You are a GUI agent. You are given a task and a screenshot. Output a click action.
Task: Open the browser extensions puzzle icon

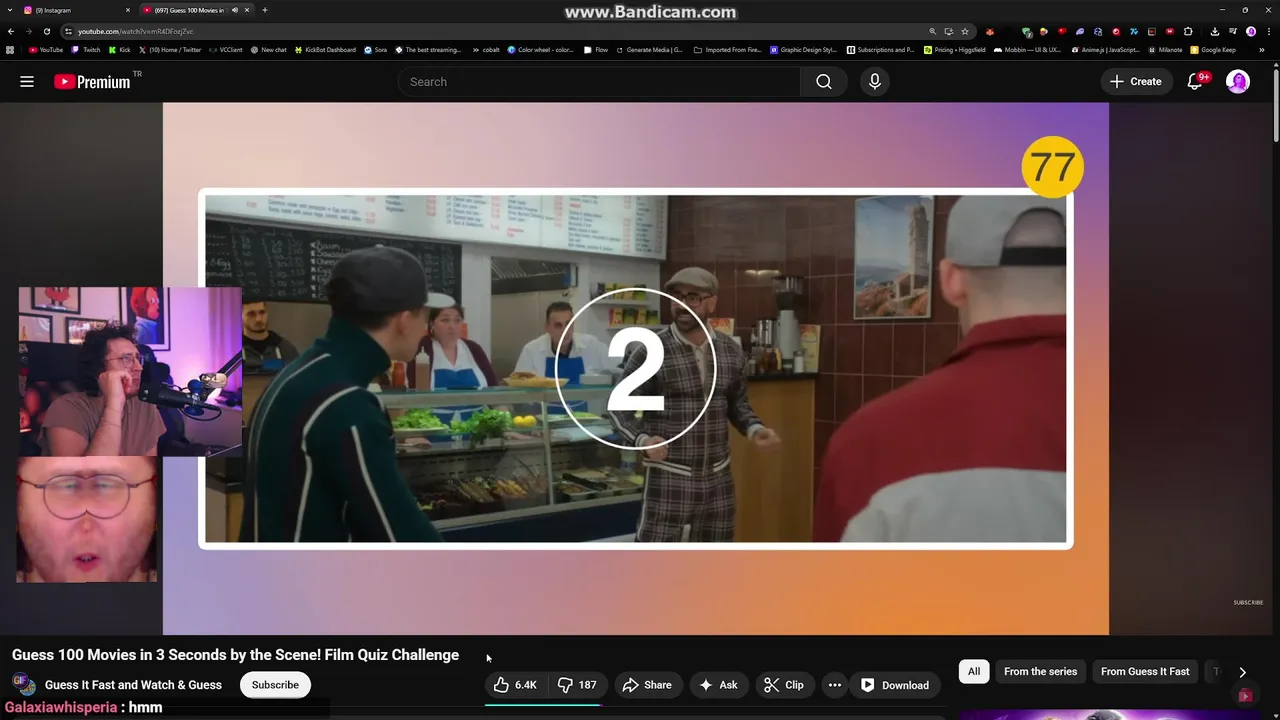[1188, 31]
